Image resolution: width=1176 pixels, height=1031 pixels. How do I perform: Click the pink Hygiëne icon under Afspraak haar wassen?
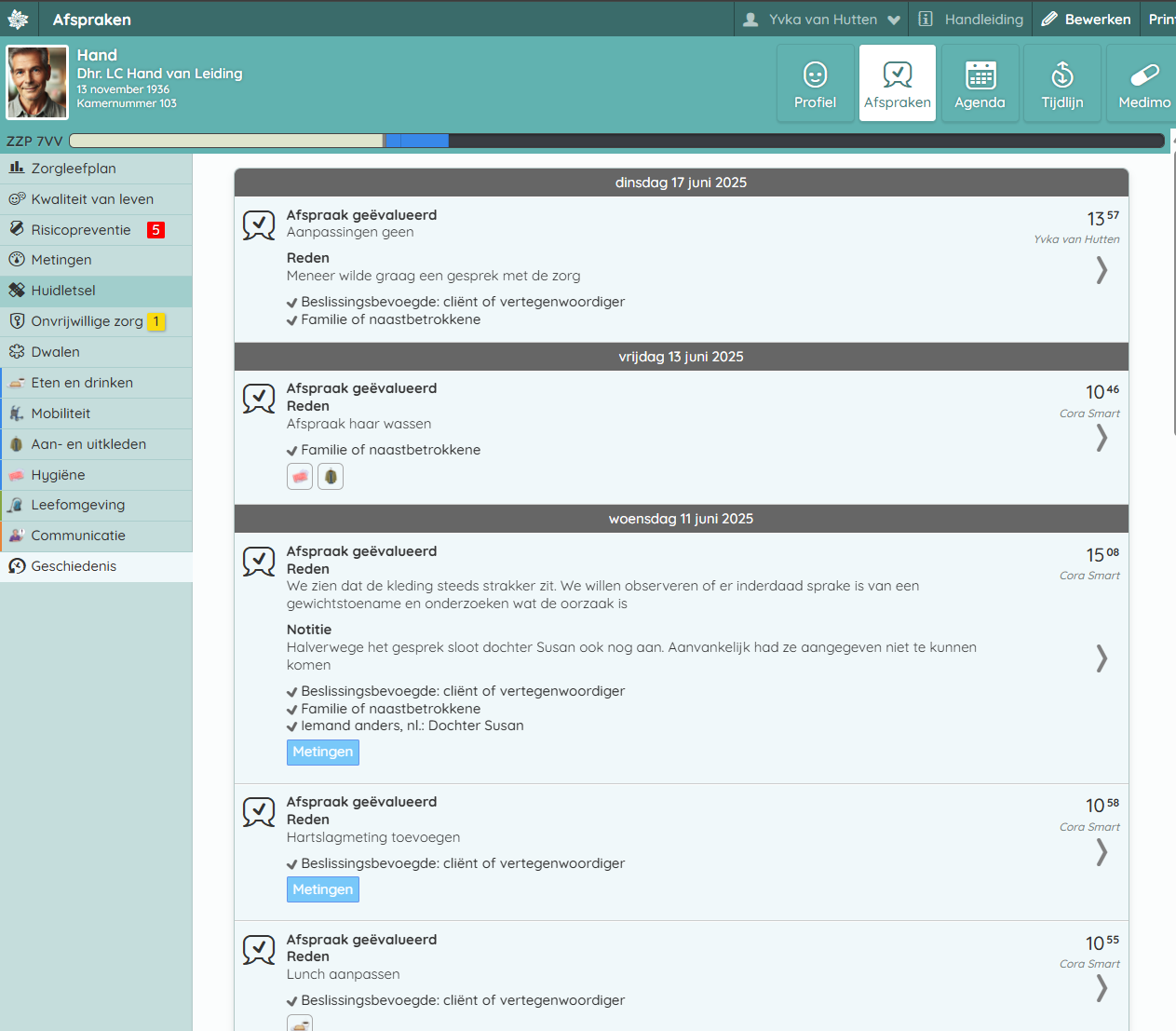[300, 477]
